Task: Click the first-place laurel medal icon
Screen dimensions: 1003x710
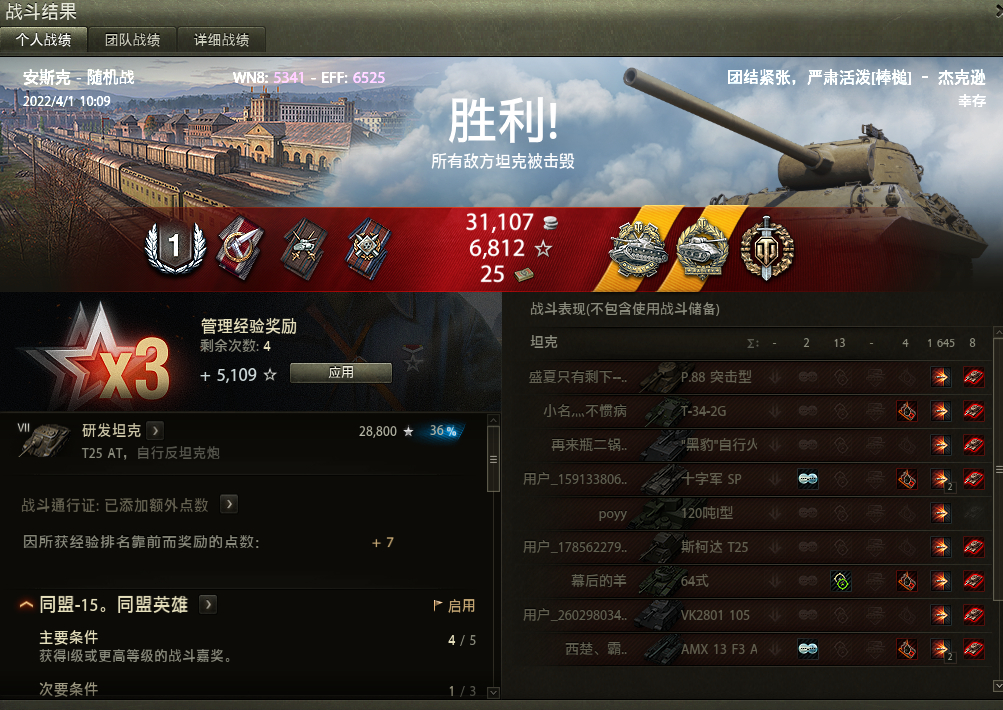Action: click(x=175, y=248)
